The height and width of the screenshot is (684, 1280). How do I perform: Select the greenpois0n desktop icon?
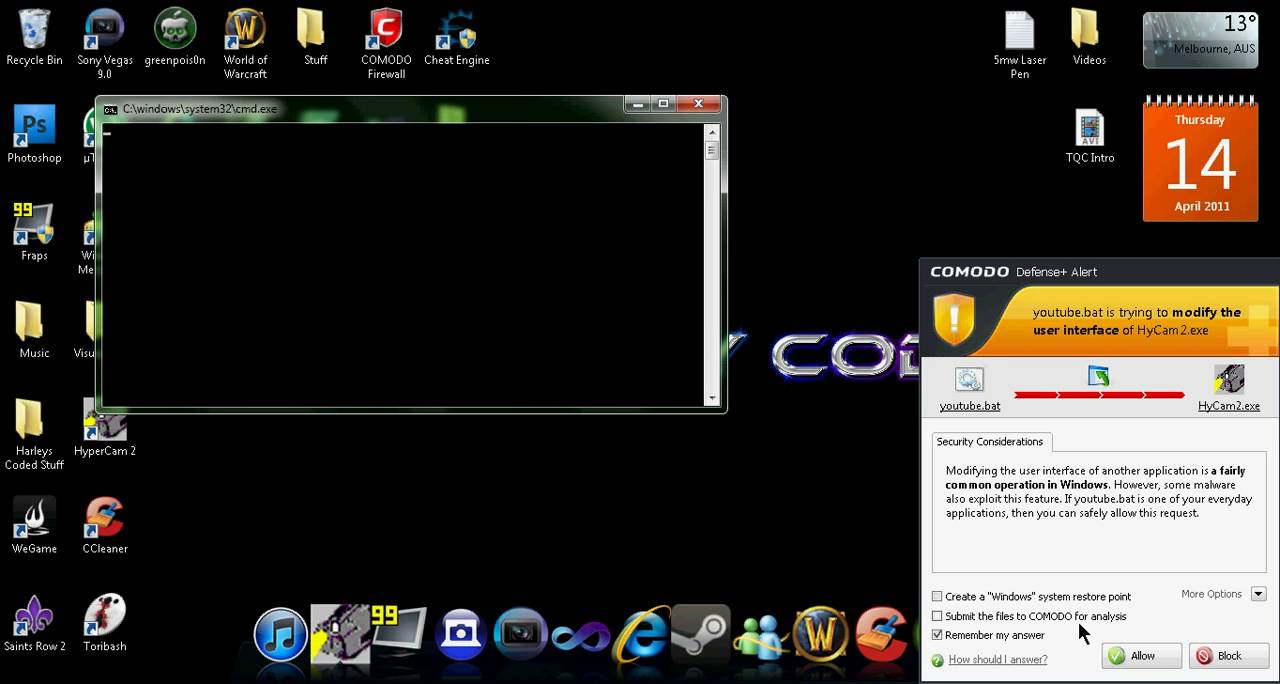(x=175, y=37)
